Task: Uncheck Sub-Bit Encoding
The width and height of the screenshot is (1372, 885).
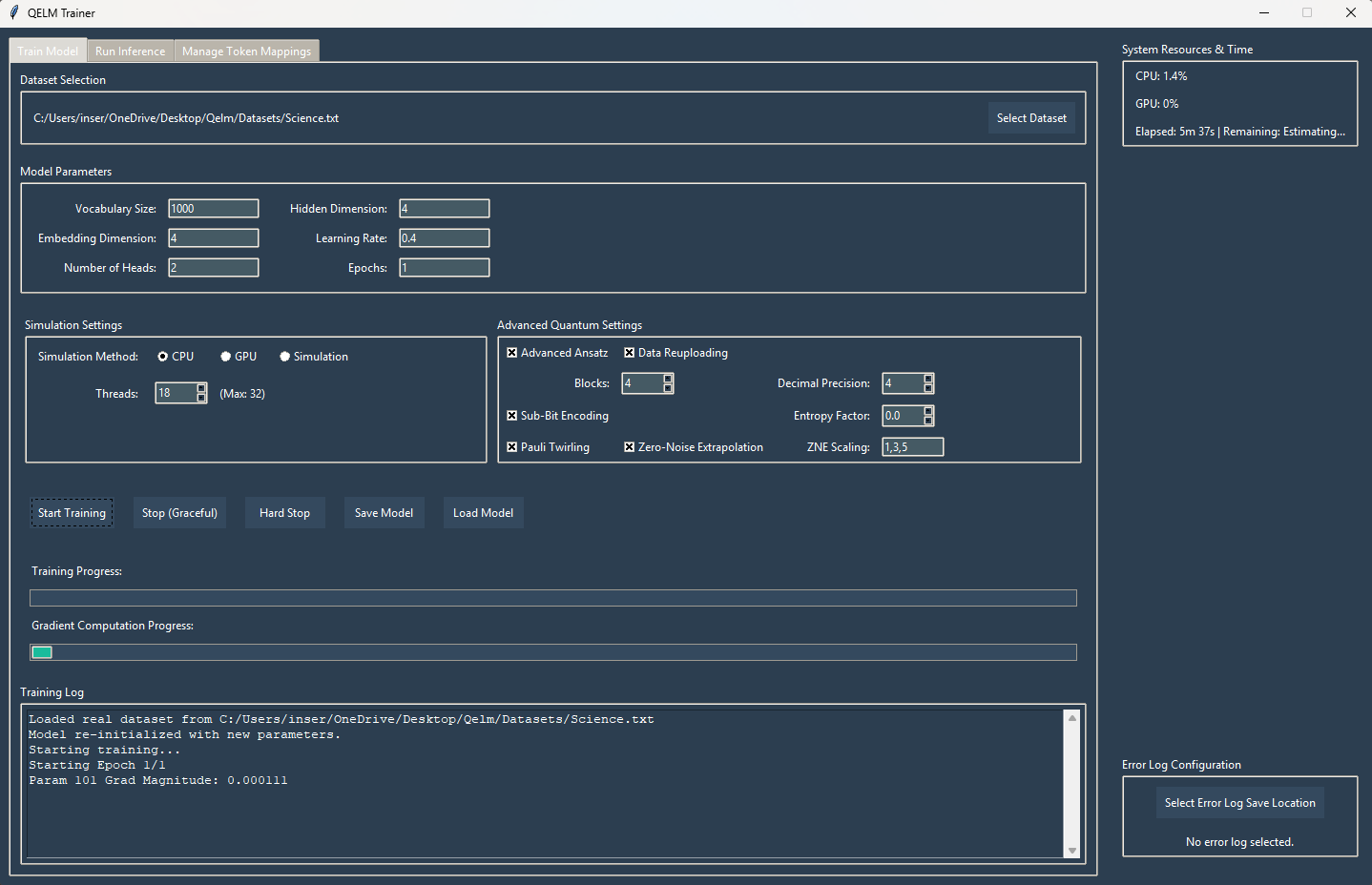Action: pos(512,415)
